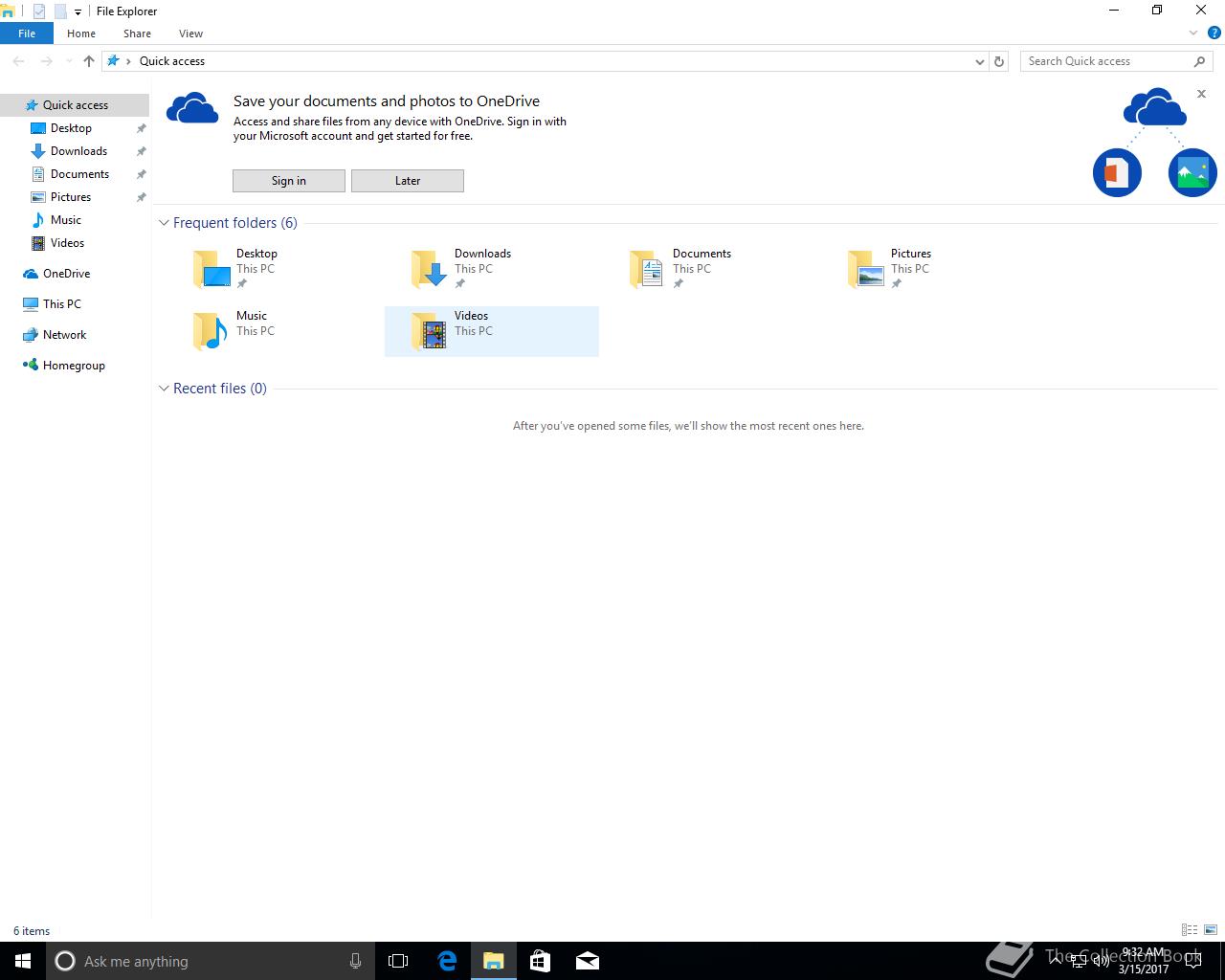Viewport: 1225px width, 980px height.
Task: Collapse the Recent files section
Action: (164, 389)
